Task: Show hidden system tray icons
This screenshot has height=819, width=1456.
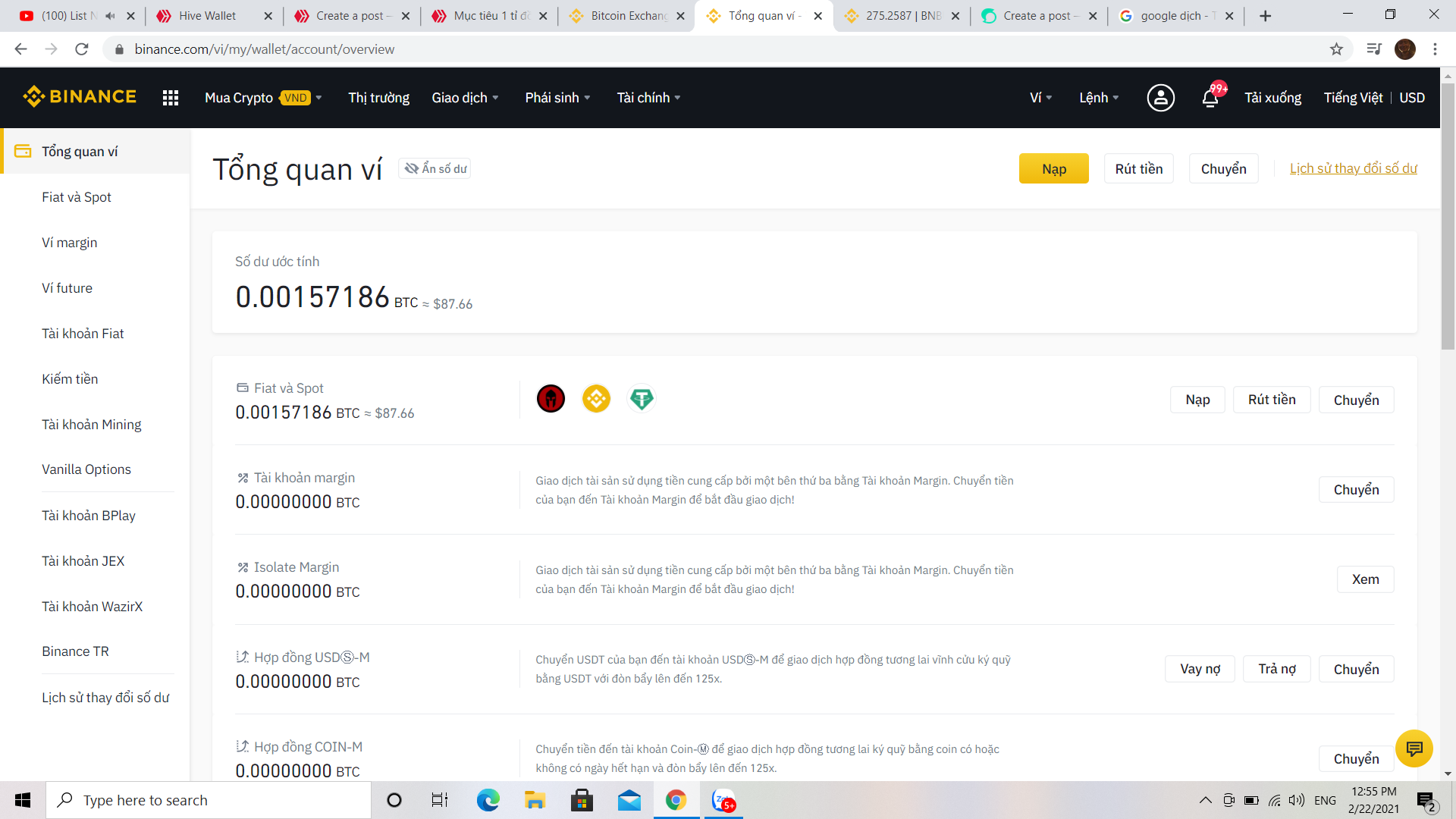Action: 1205,800
